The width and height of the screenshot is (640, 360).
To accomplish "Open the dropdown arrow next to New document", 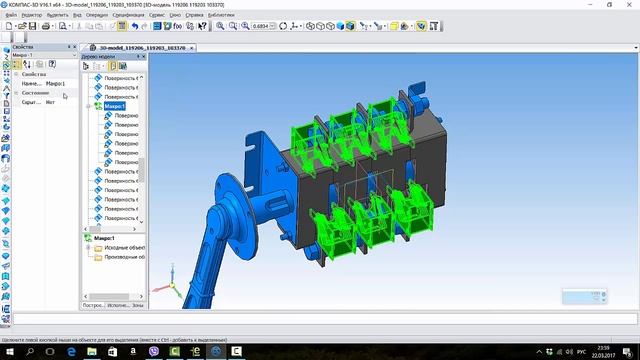I will tap(16, 26).
